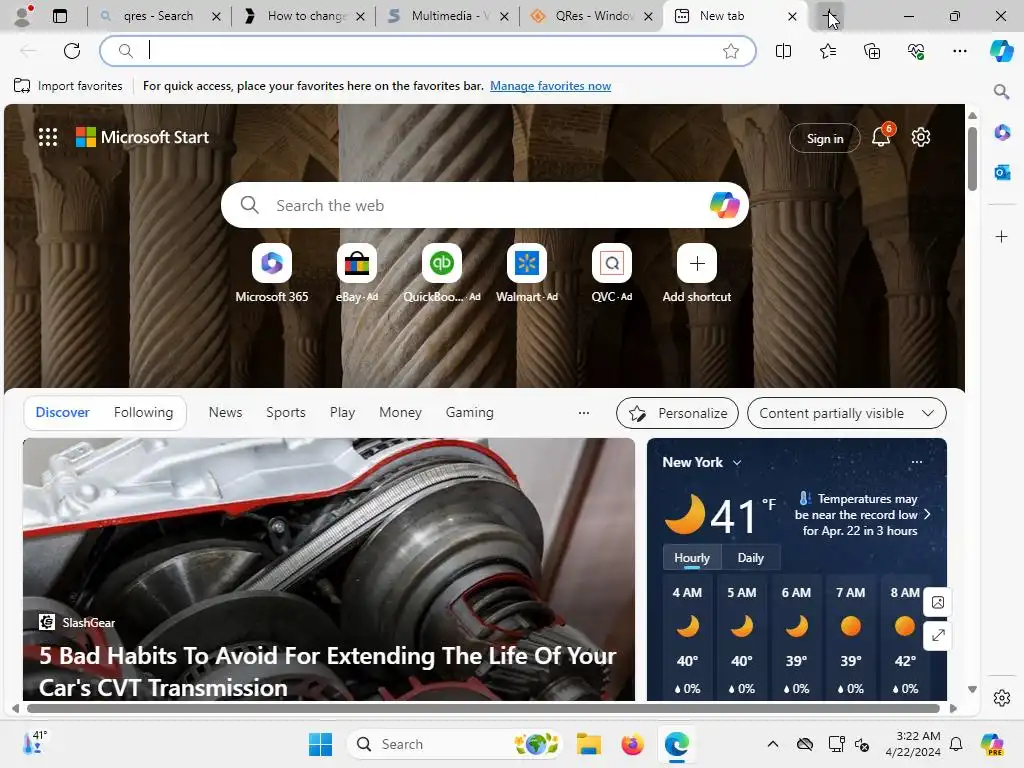Switch to the Multimedia tab

pyautogui.click(x=447, y=16)
